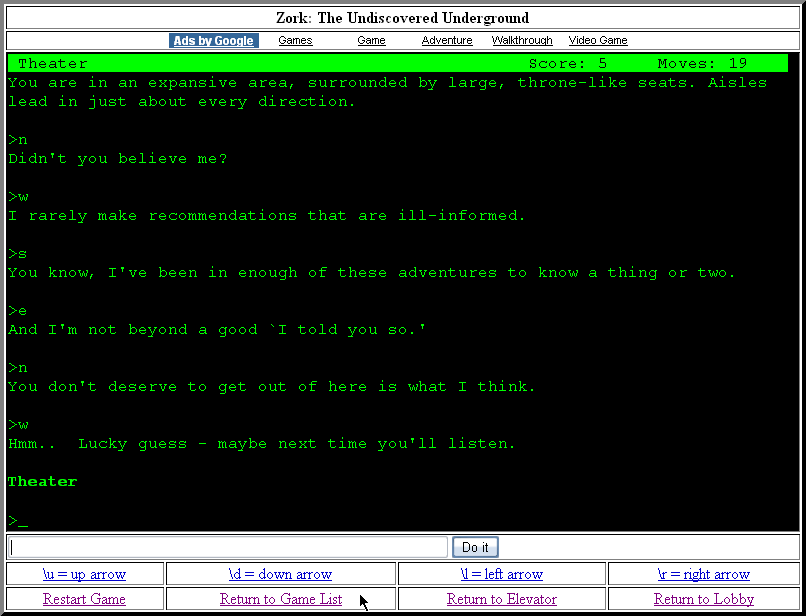Click the Ads by Google label
Image resolution: width=806 pixels, height=616 pixels.
click(x=213, y=41)
